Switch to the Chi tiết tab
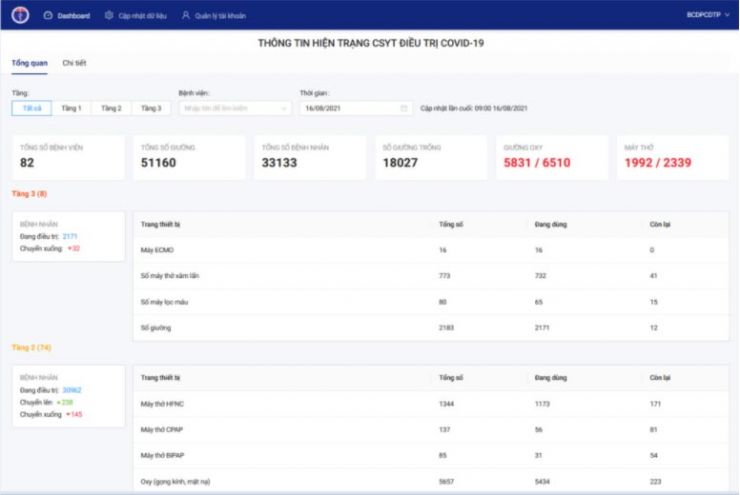Viewport: 740px width, 495px height. point(74,63)
